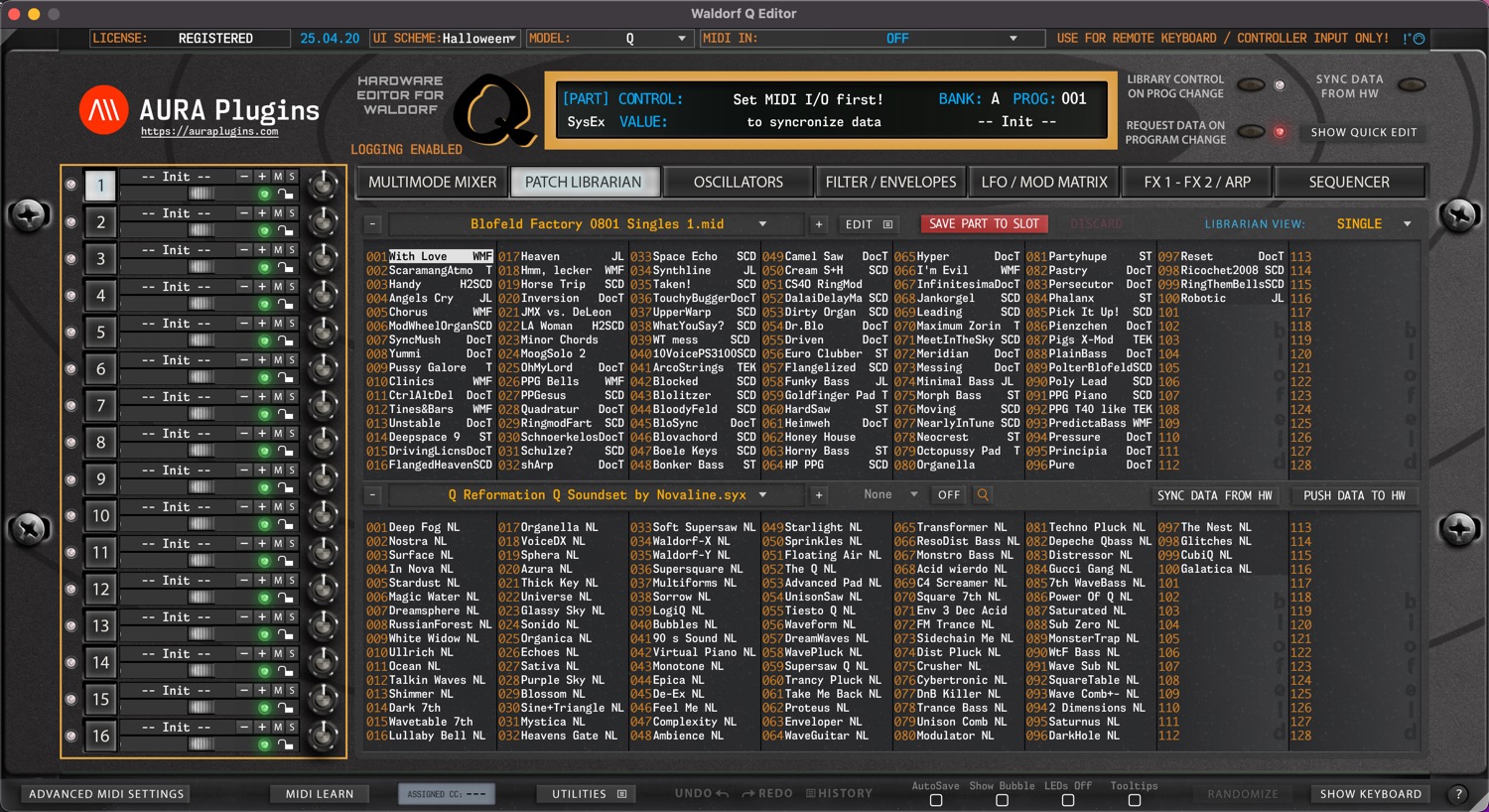Click the power icon in top bar
This screenshot has height=812, width=1489.
pyautogui.click(x=1420, y=39)
